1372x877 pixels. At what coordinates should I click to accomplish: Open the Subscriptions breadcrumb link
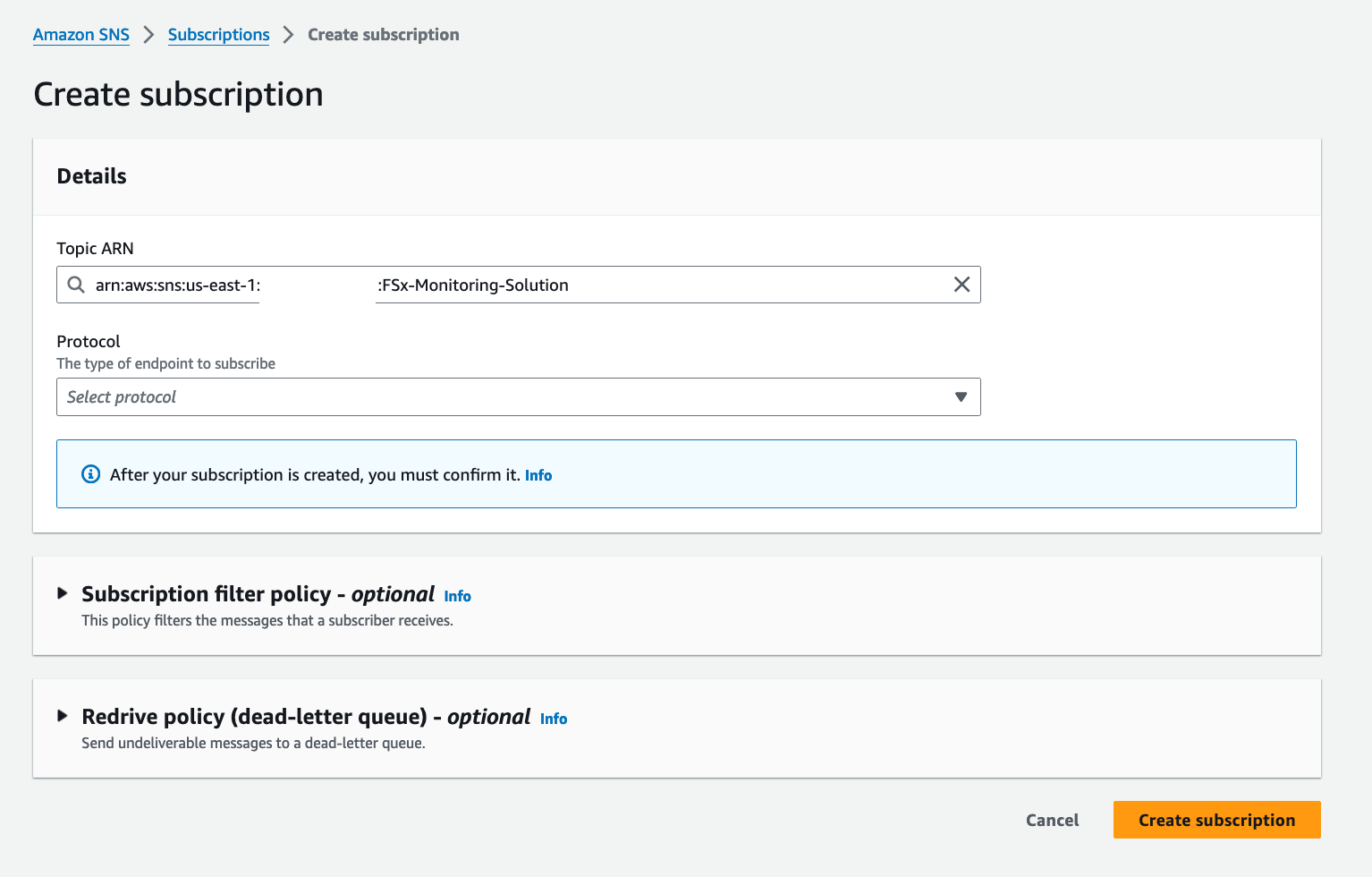pyautogui.click(x=218, y=34)
